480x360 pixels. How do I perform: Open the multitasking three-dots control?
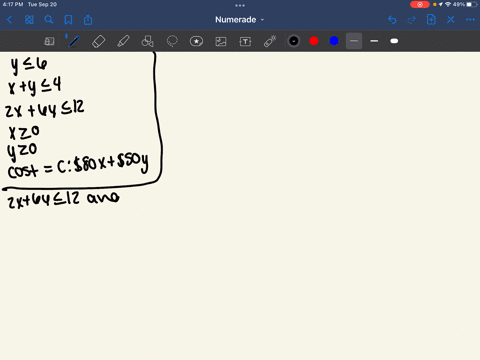(x=240, y=5)
